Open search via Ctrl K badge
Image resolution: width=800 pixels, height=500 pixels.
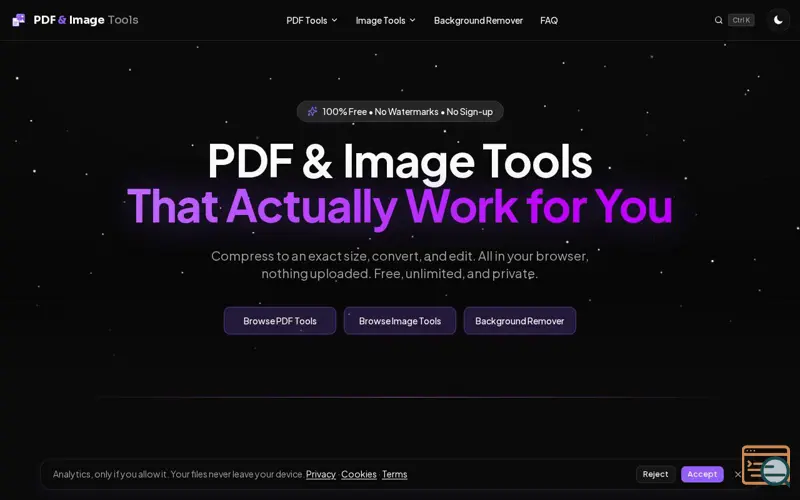pyautogui.click(x=741, y=20)
